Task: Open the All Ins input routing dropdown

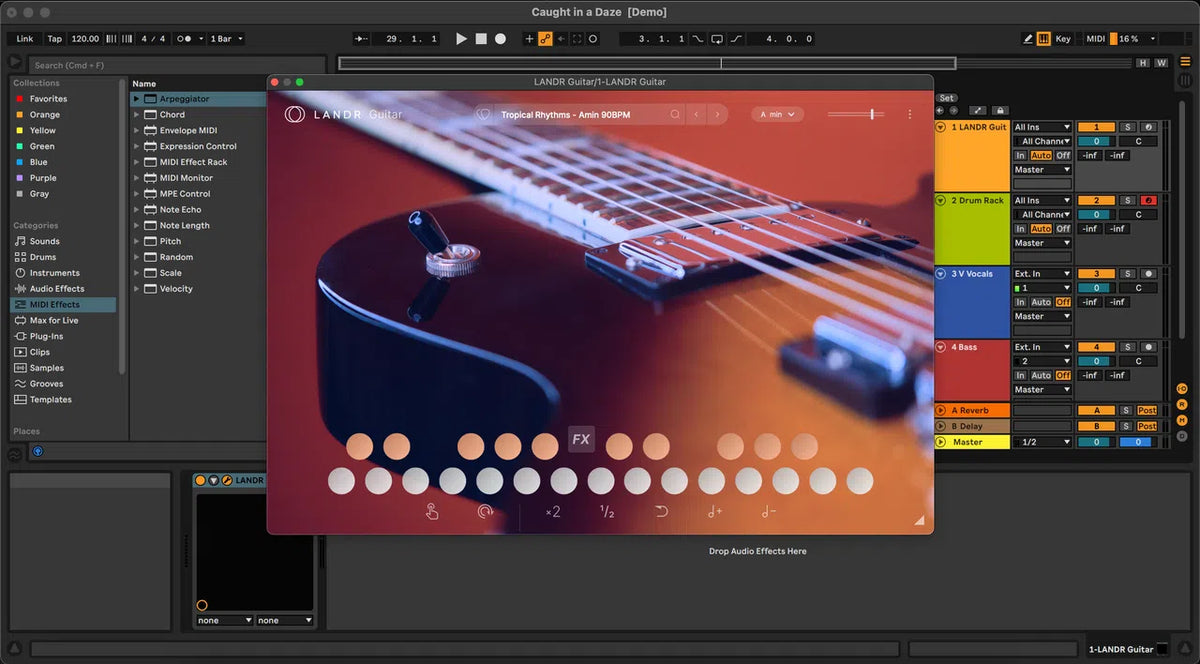Action: (x=1042, y=127)
